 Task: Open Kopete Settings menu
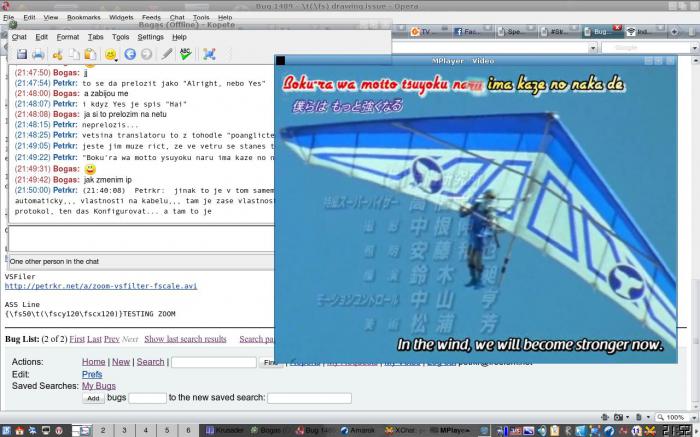point(150,37)
